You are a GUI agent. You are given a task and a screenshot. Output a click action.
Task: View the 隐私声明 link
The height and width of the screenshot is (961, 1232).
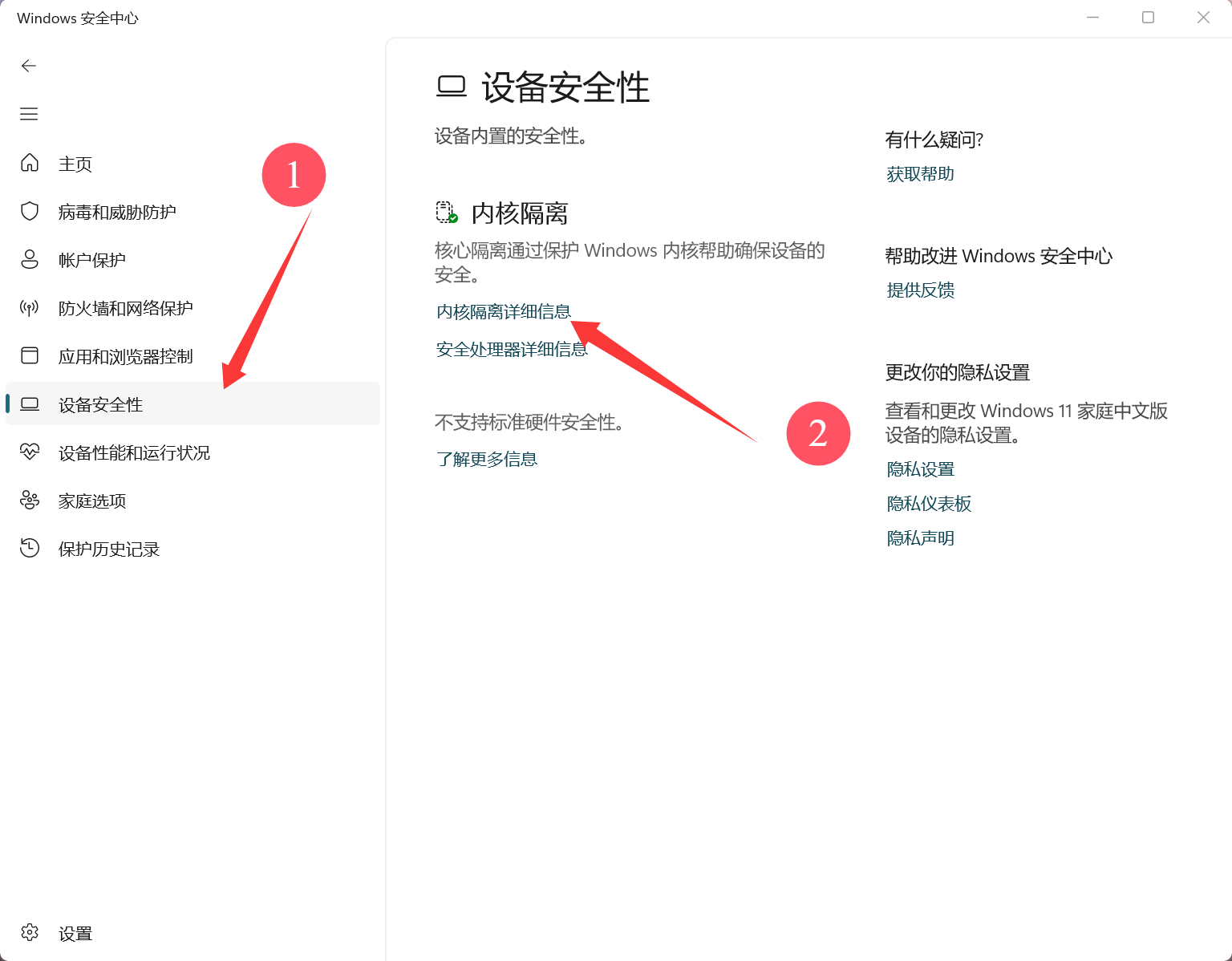(920, 538)
